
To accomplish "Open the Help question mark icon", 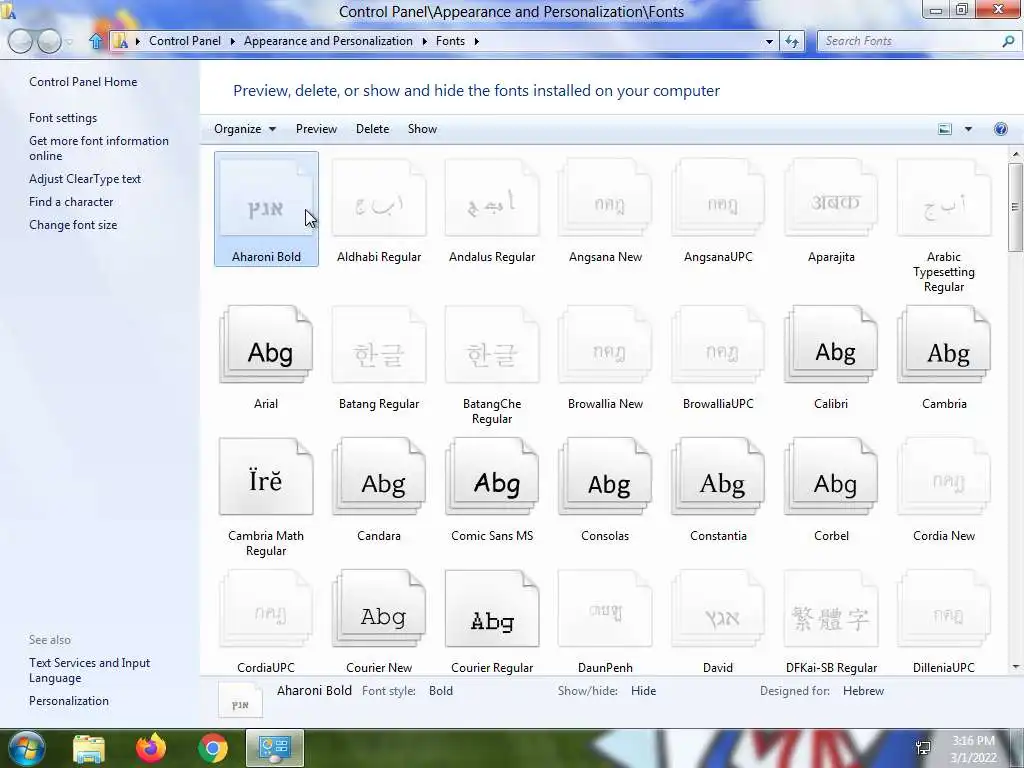I will (x=1000, y=129).
